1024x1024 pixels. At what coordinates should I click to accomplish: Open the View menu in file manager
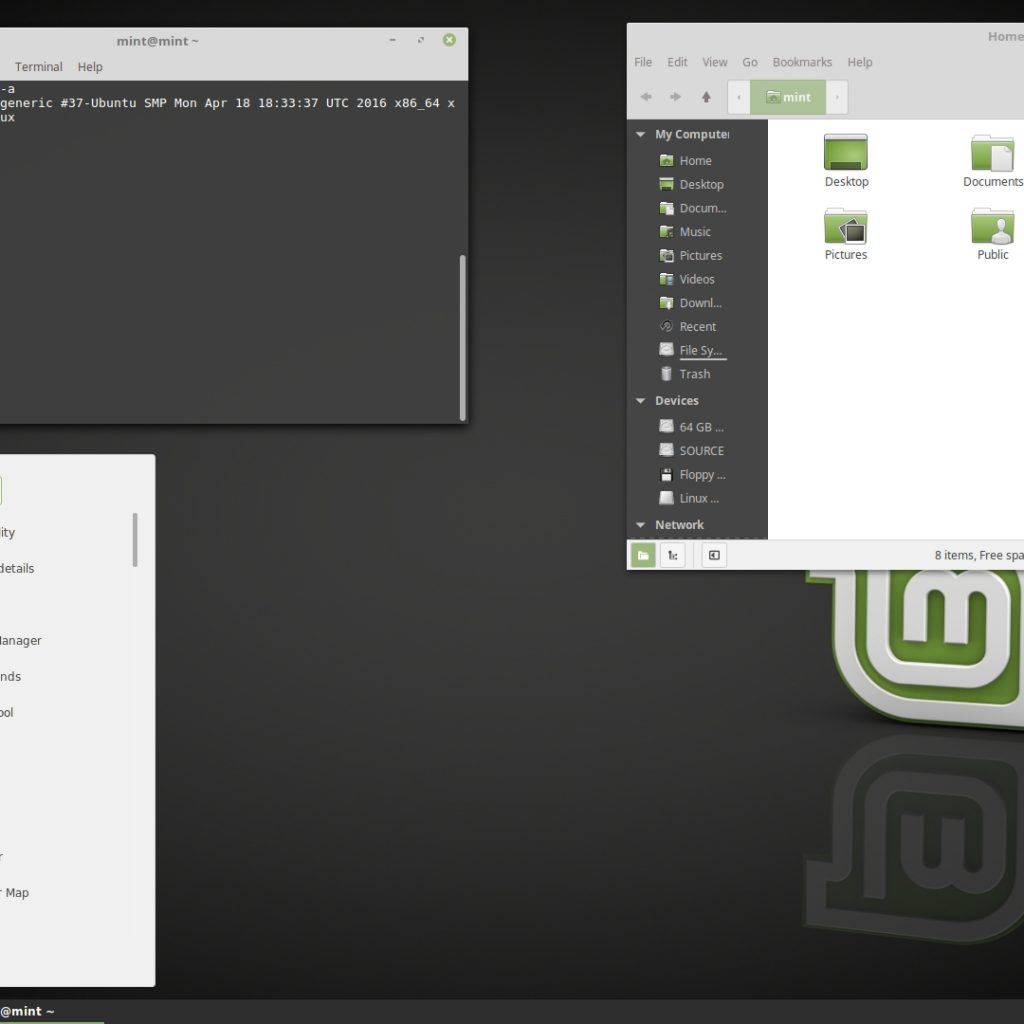(714, 62)
